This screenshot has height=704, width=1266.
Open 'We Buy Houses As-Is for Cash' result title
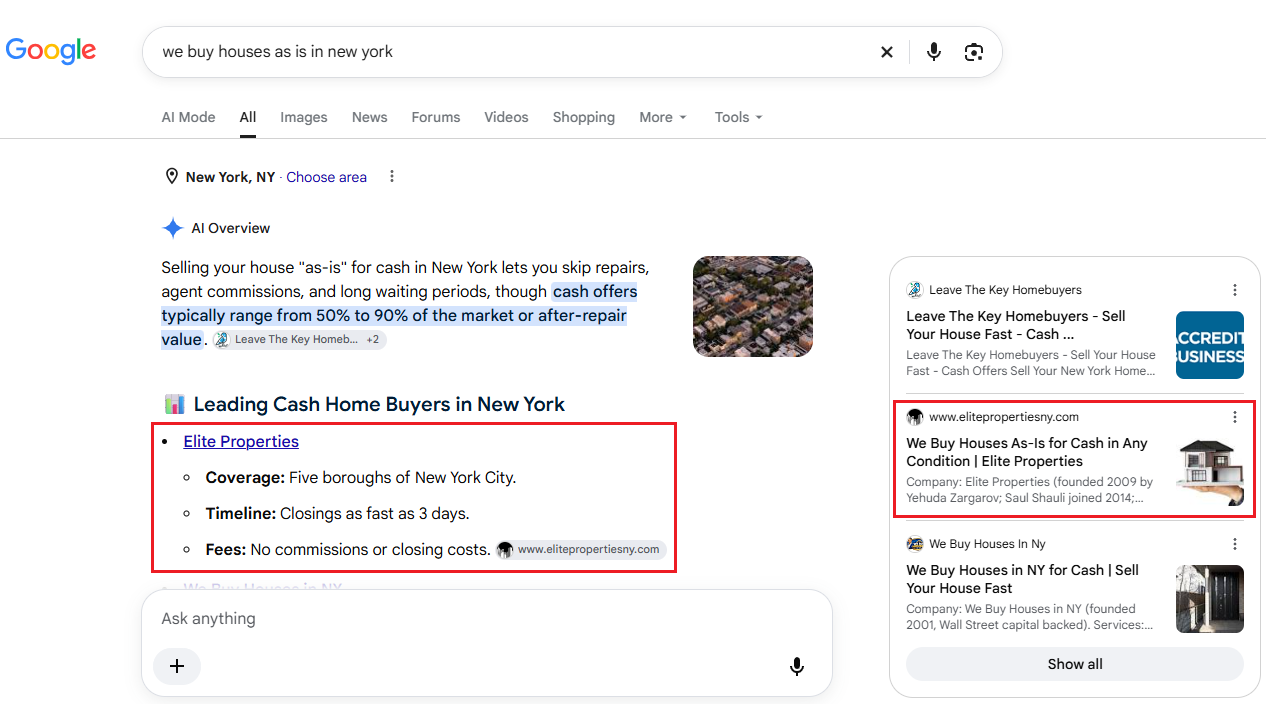tap(1027, 452)
